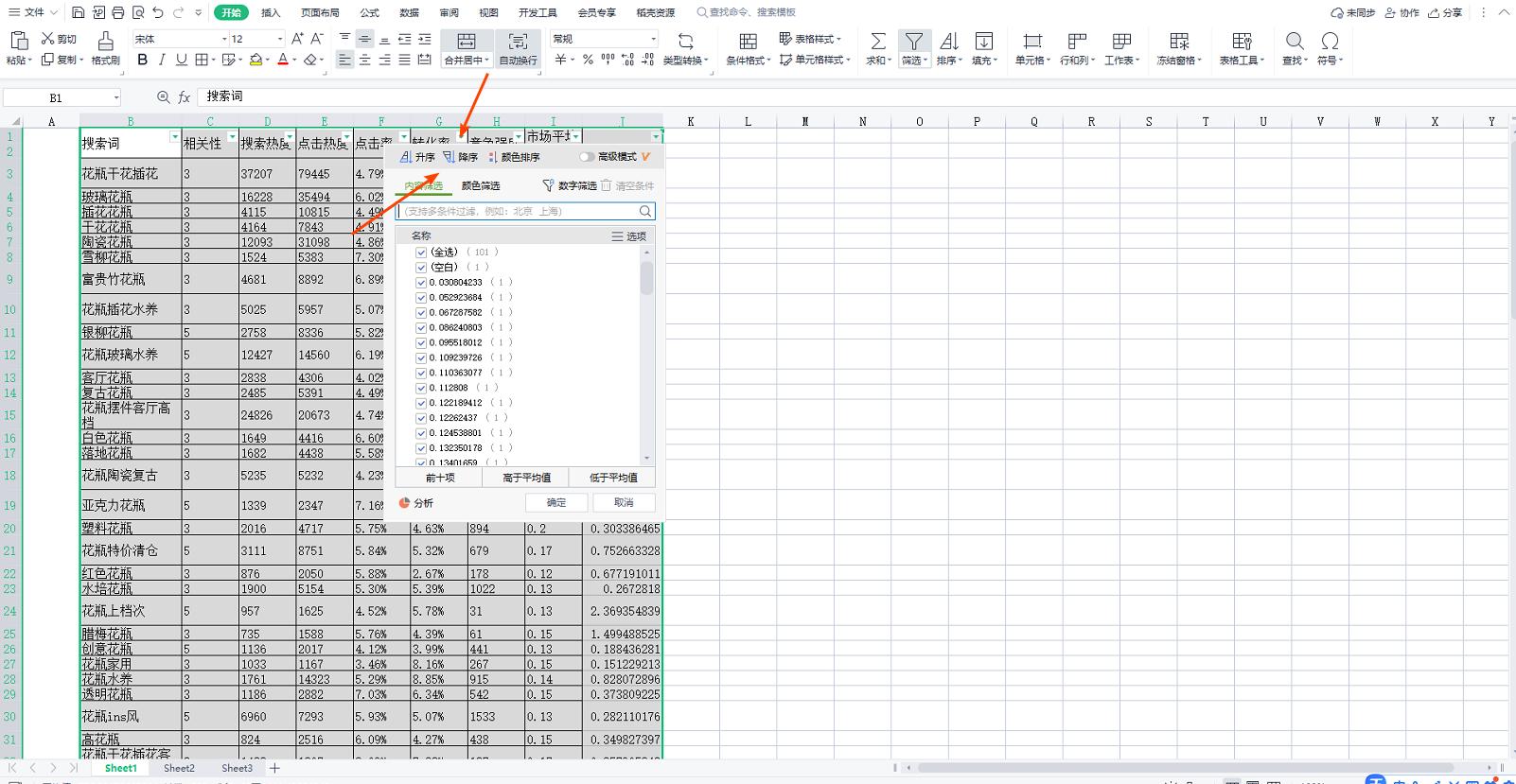The width and height of the screenshot is (1516, 784).
Task: Sort ascending with 升序 in filter panel
Action: 417,157
